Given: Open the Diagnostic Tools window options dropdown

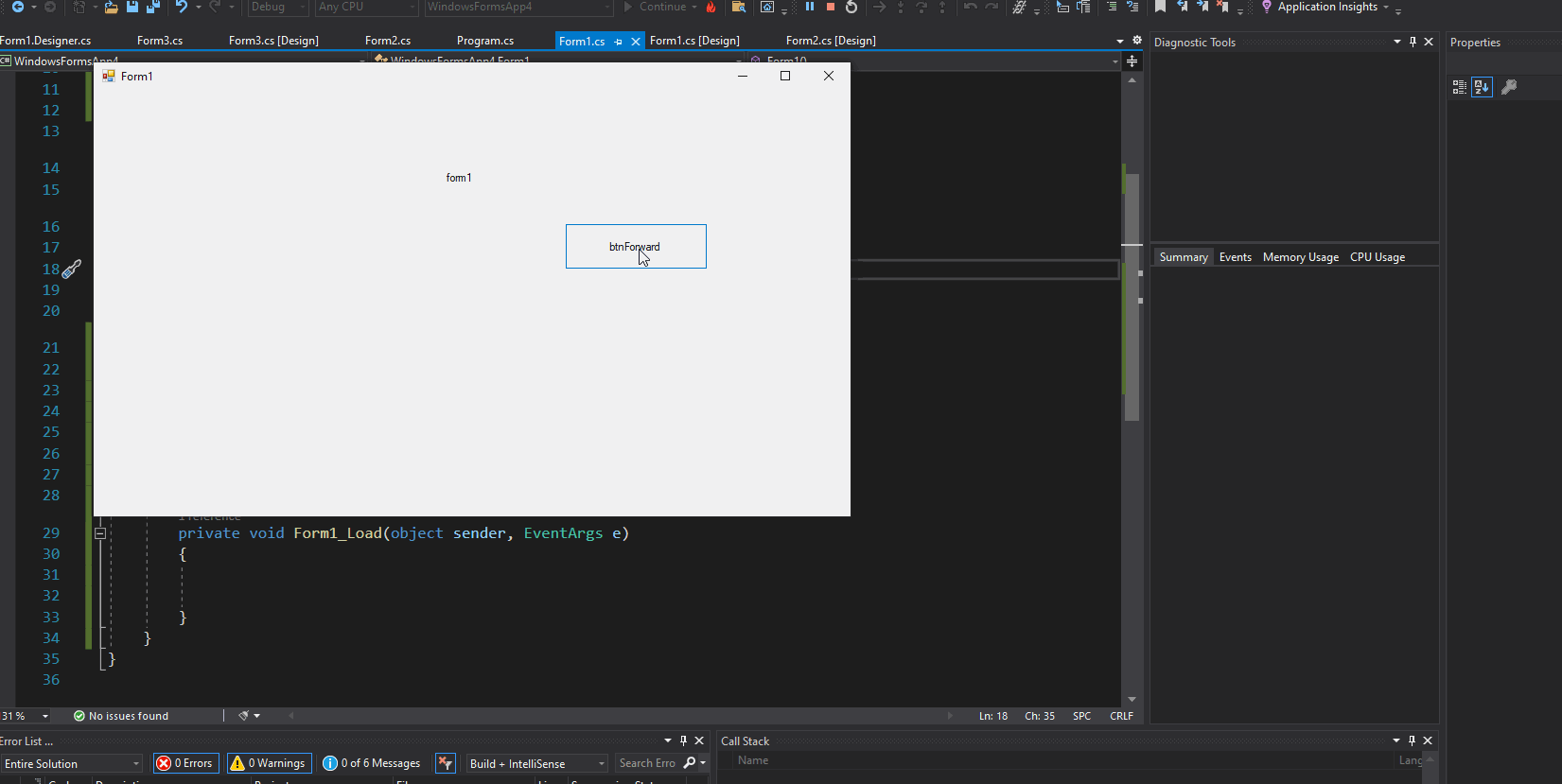Looking at the screenshot, I should pos(1397,42).
